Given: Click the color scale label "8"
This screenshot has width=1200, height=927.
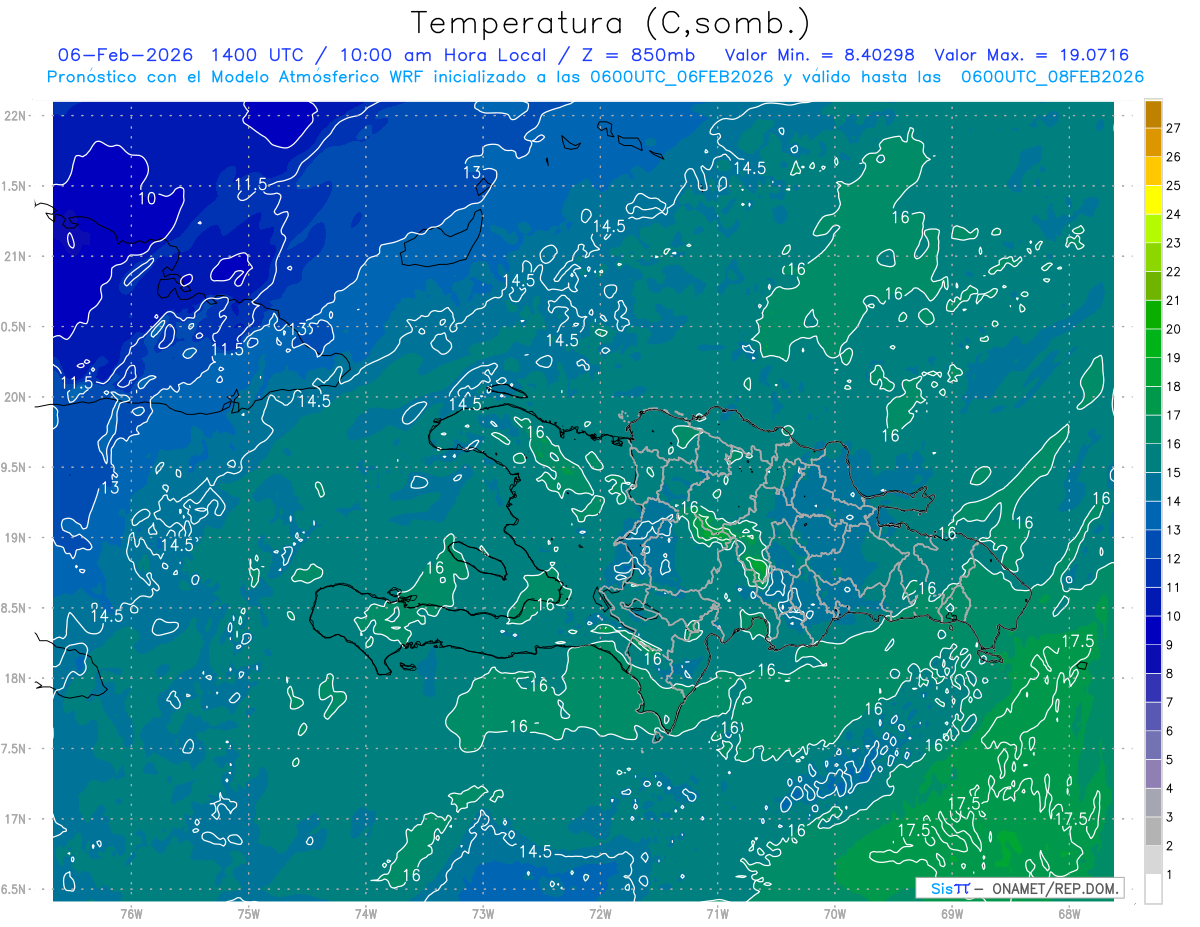Looking at the screenshot, I should coord(1170,674).
